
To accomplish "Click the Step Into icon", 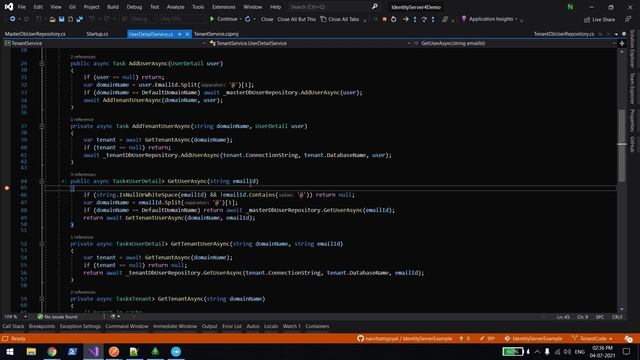I will (x=415, y=19).
